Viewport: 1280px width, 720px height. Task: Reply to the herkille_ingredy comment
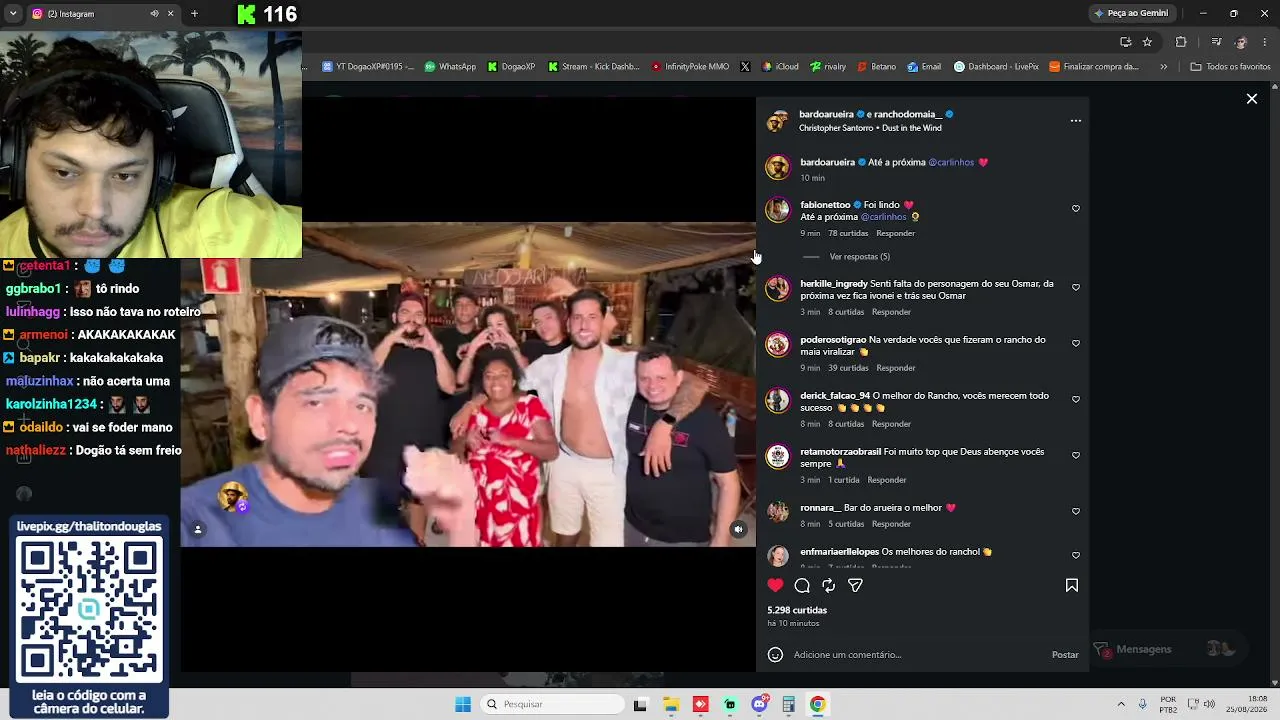coord(891,312)
